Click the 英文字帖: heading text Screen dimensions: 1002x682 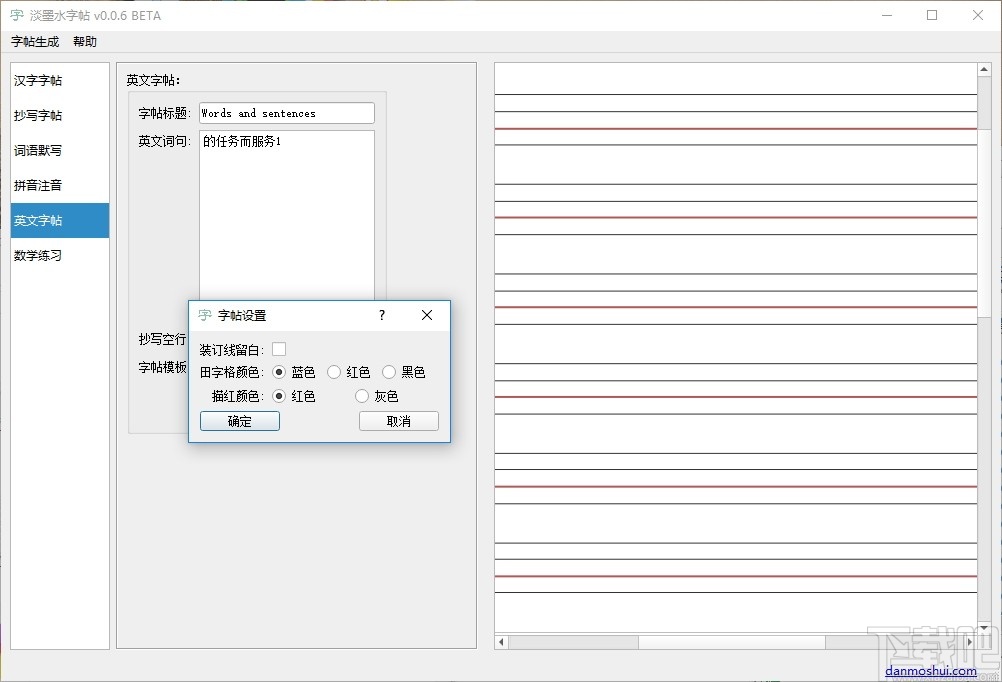153,81
